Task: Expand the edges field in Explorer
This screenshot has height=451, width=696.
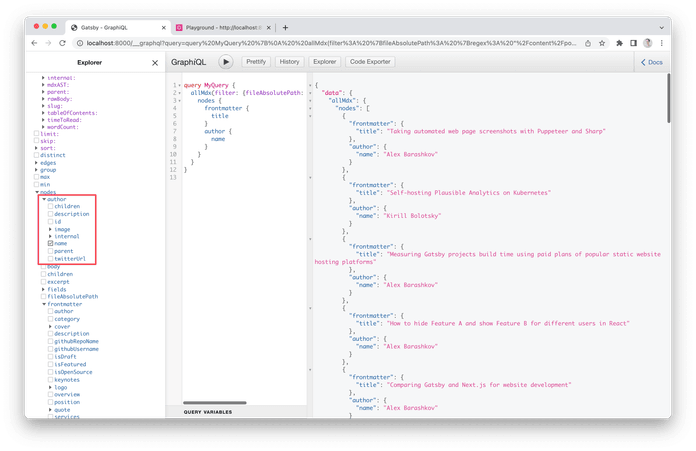Action: 37,162
